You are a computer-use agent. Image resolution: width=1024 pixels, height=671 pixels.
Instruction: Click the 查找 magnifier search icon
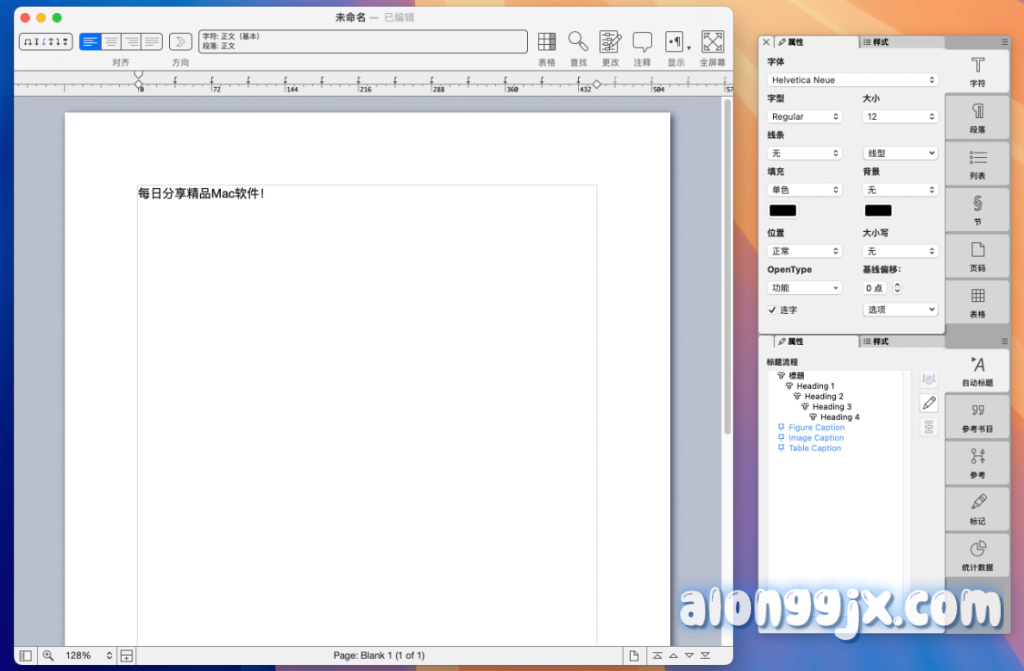click(578, 42)
